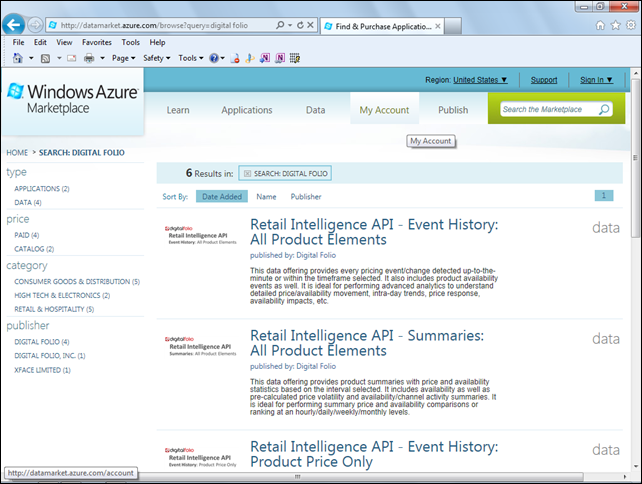642x484 pixels.
Task: Click the Search the Marketplace input field
Action: (x=549, y=109)
